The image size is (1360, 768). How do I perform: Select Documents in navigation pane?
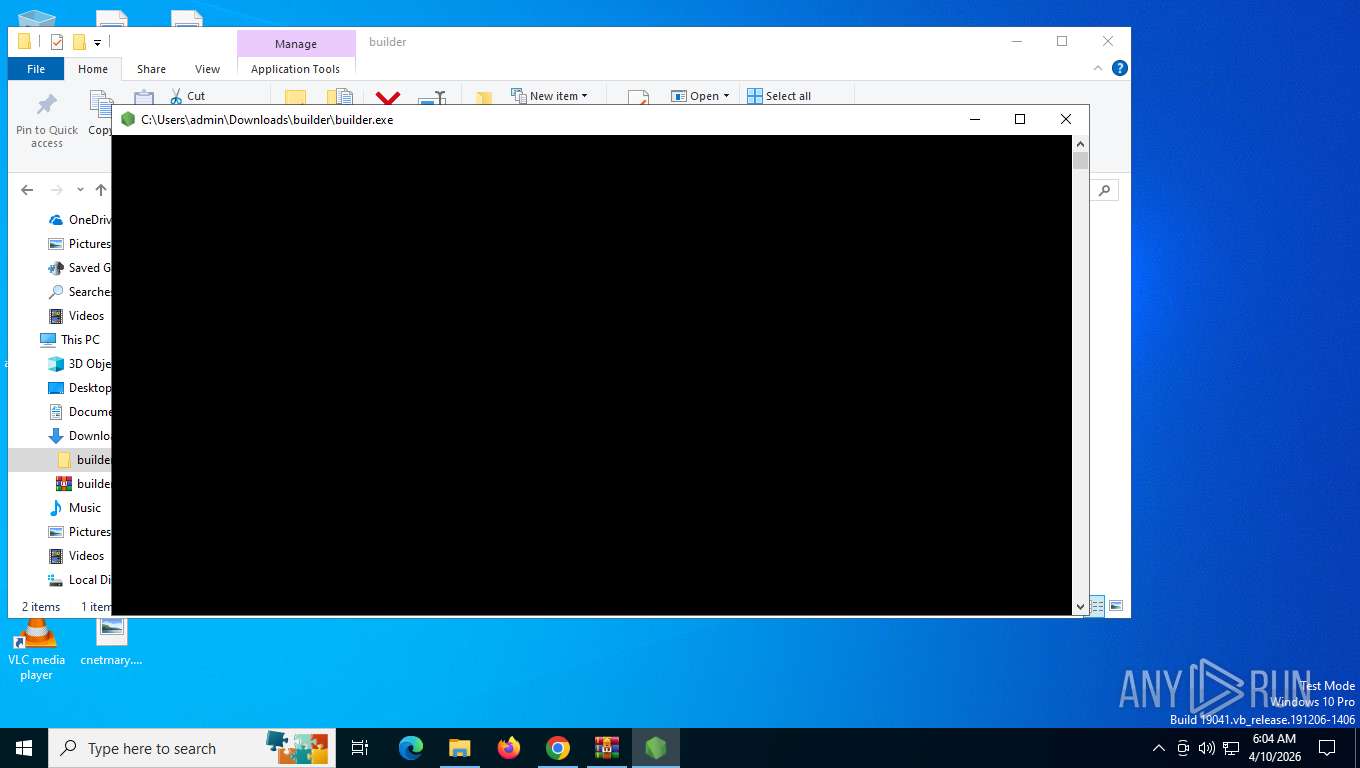click(80, 412)
